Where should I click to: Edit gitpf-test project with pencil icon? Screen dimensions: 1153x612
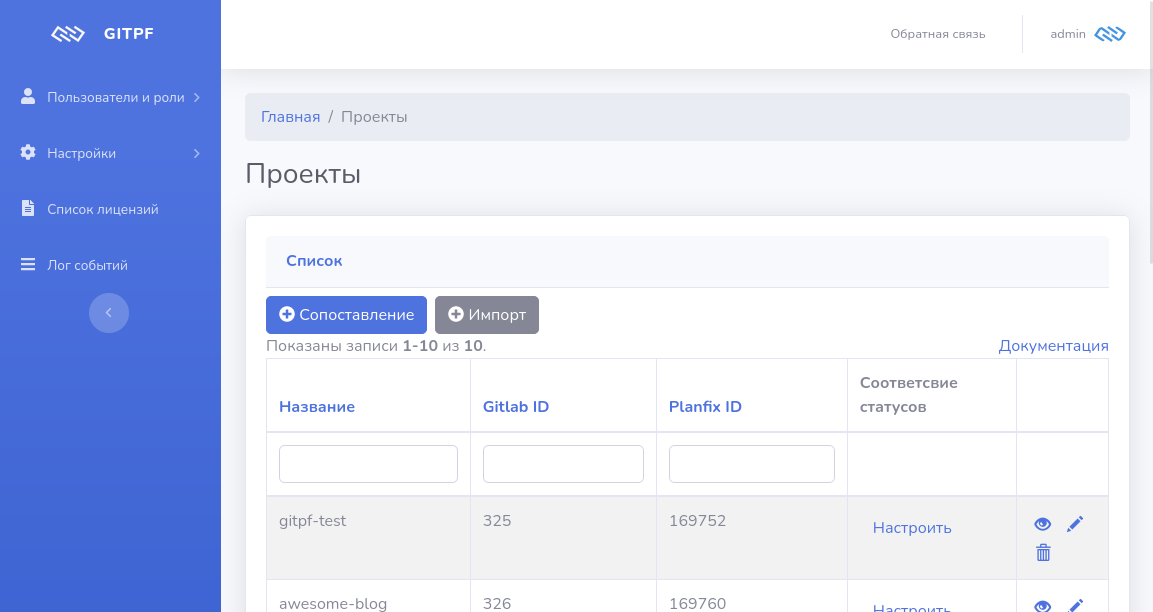click(x=1075, y=524)
